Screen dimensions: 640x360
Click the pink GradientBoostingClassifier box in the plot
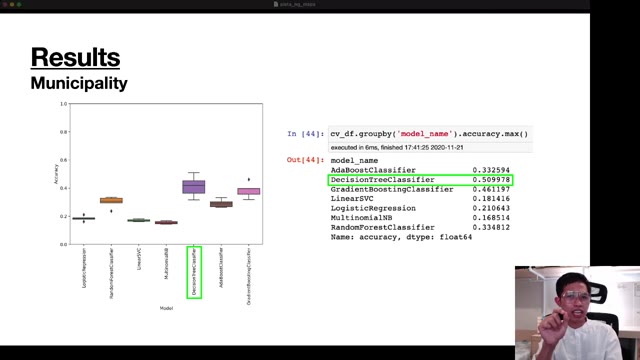coord(249,191)
